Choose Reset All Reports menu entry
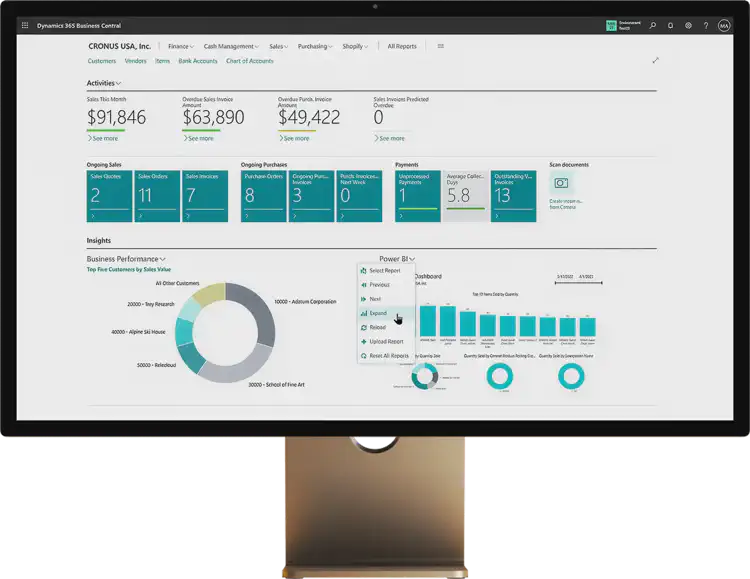 point(386,356)
